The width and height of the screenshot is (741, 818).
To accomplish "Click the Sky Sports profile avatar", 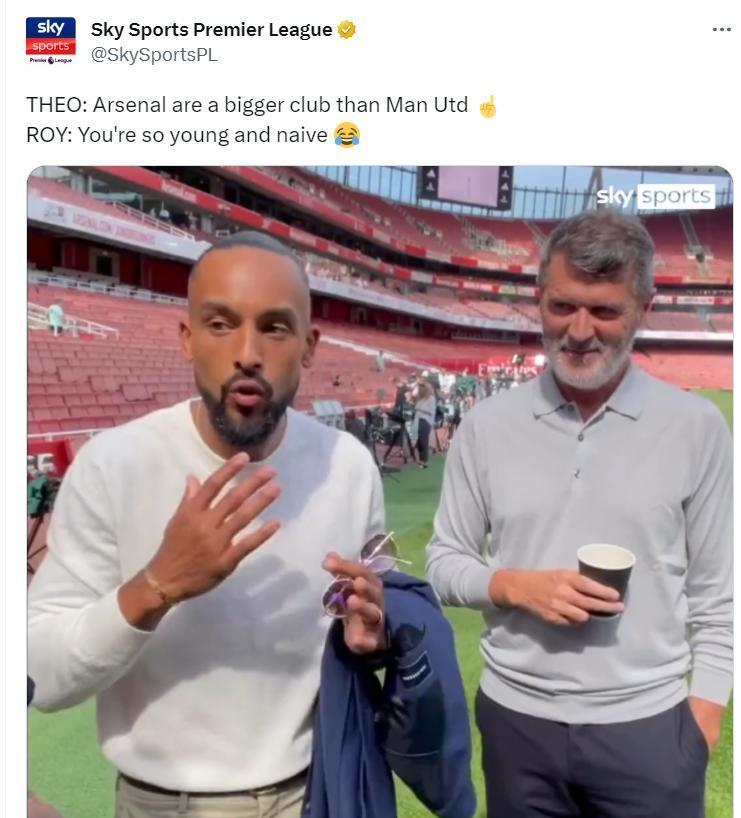I will [x=50, y=40].
